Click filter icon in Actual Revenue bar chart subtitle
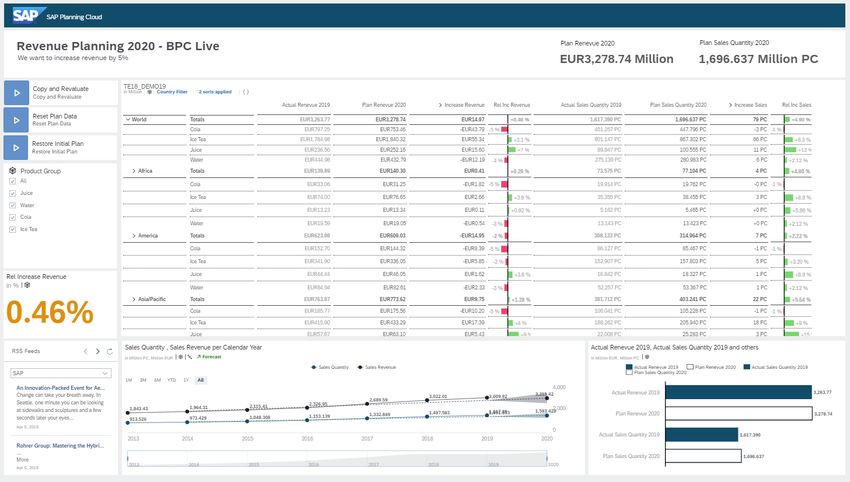The height and width of the screenshot is (482, 850). pyautogui.click(x=647, y=357)
